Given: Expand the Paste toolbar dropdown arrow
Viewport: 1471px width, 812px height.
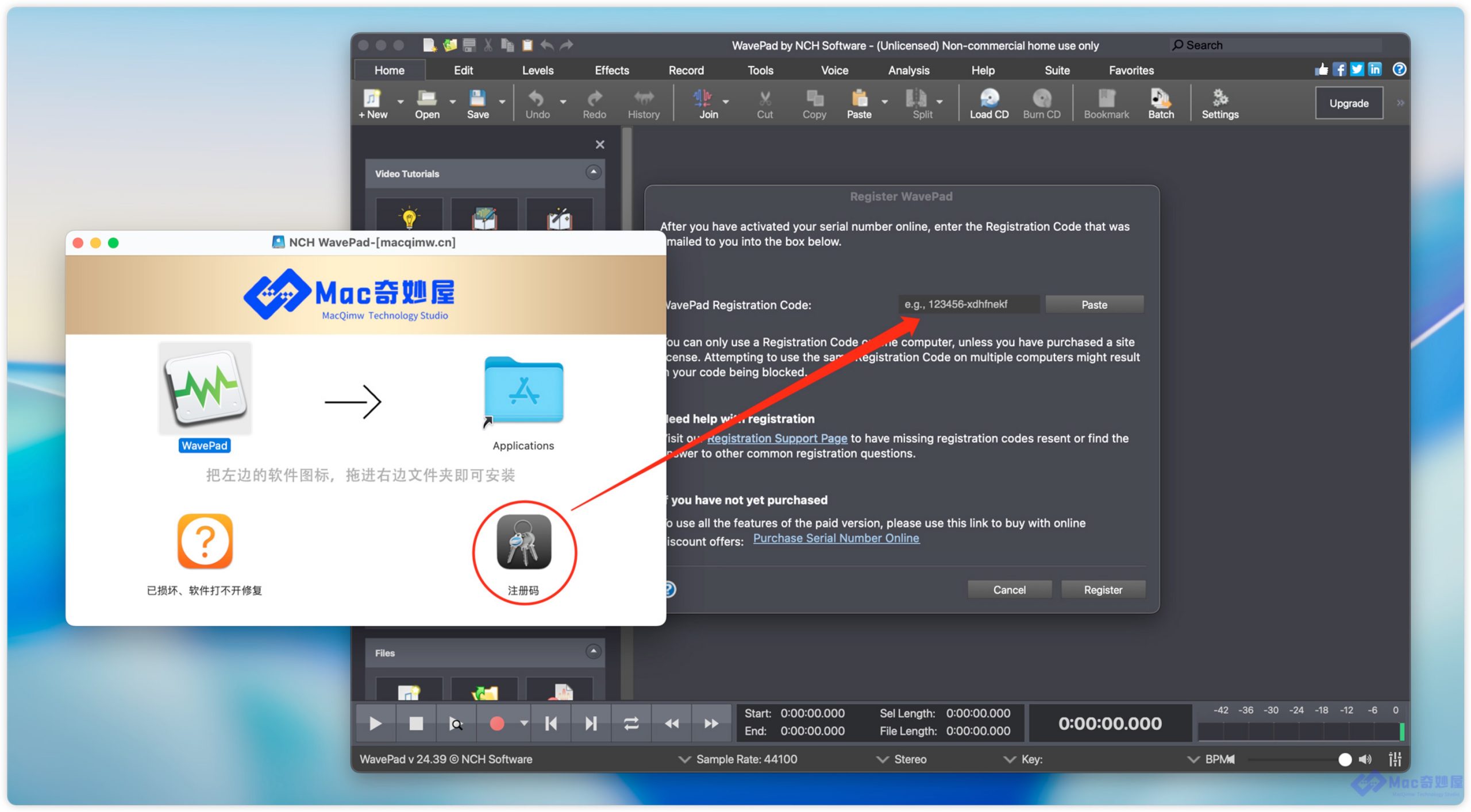Looking at the screenshot, I should click(x=885, y=102).
